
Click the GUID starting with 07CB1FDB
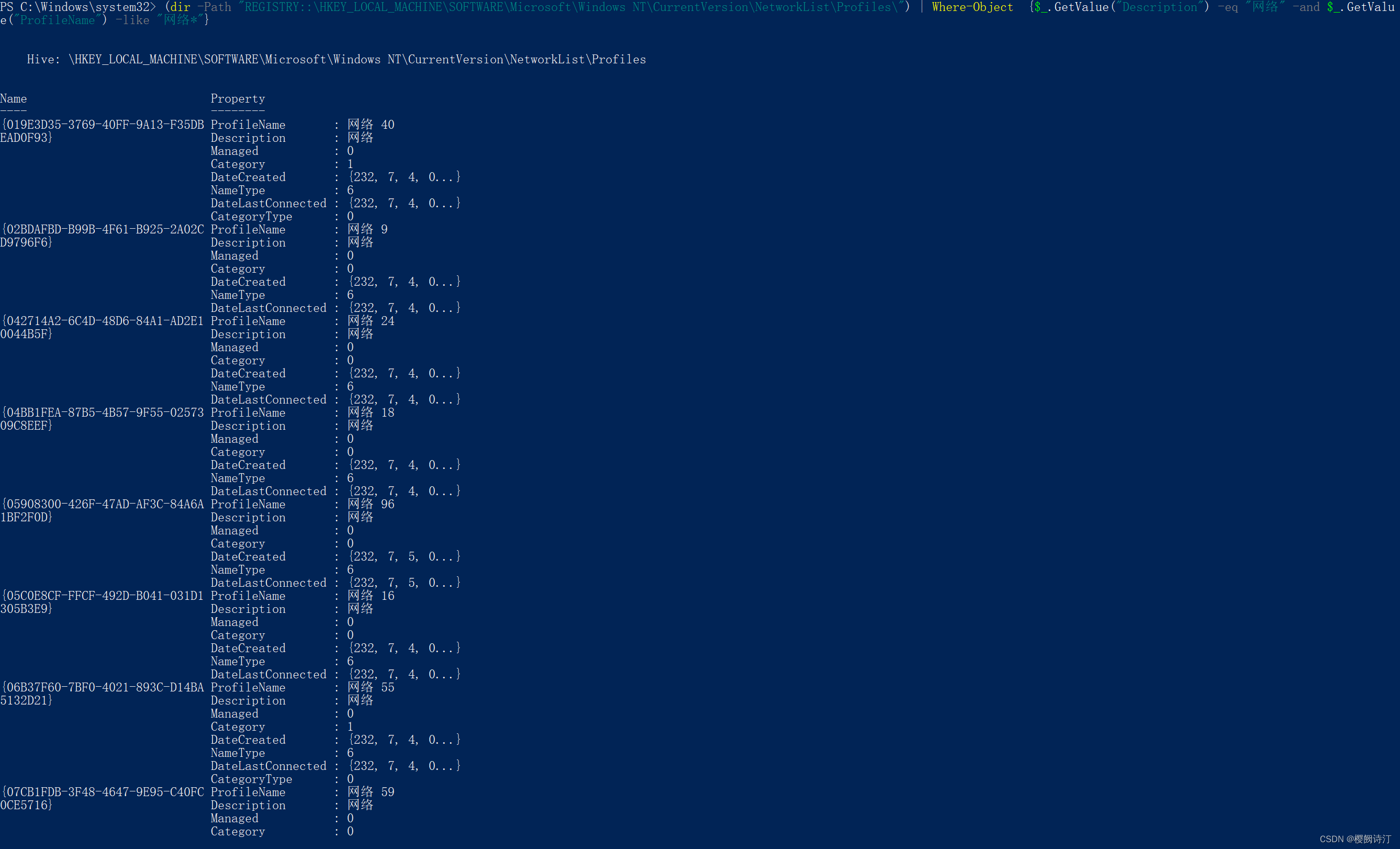pyautogui.click(x=102, y=792)
